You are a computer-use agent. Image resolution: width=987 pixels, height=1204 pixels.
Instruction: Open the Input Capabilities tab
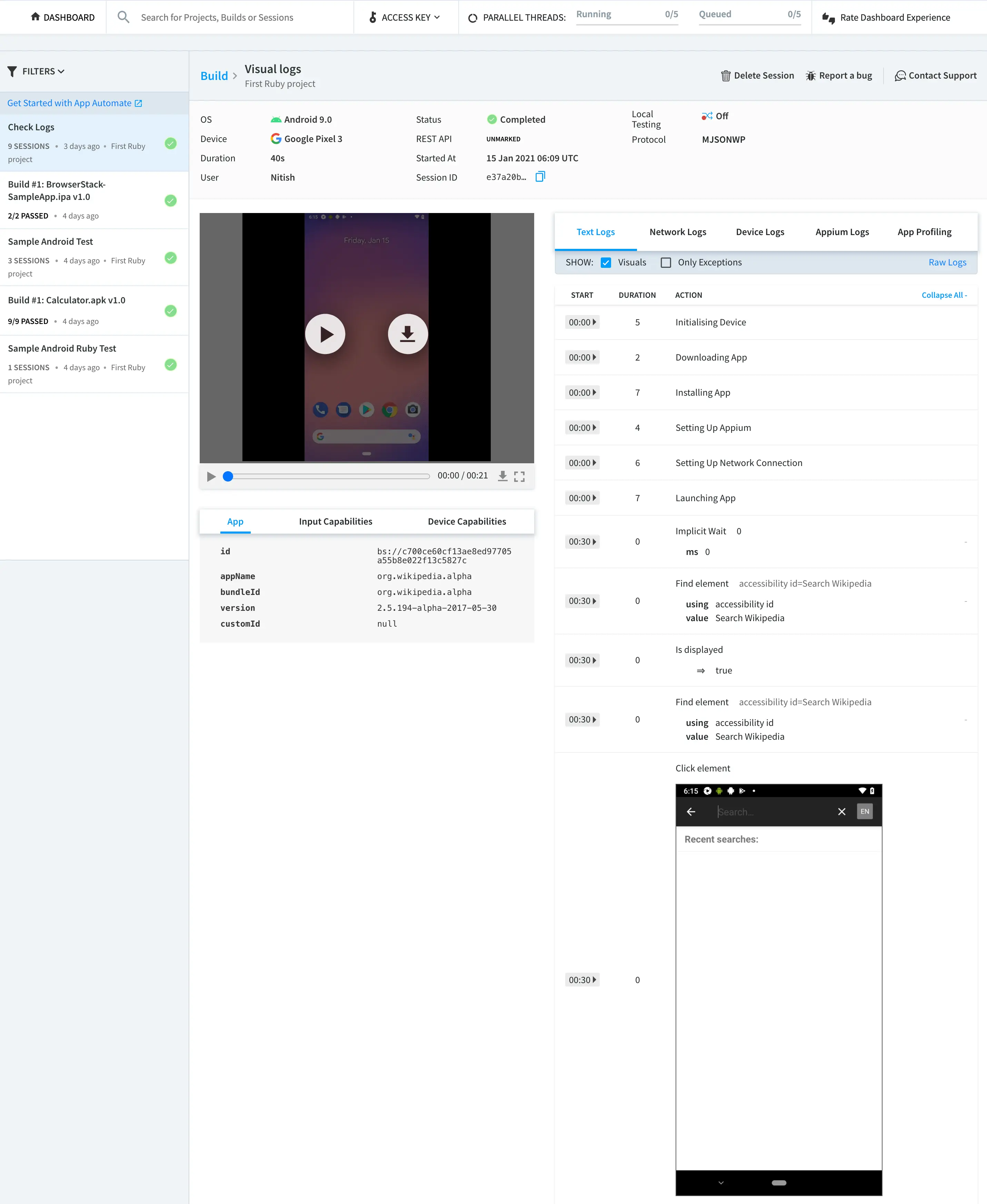(x=336, y=522)
